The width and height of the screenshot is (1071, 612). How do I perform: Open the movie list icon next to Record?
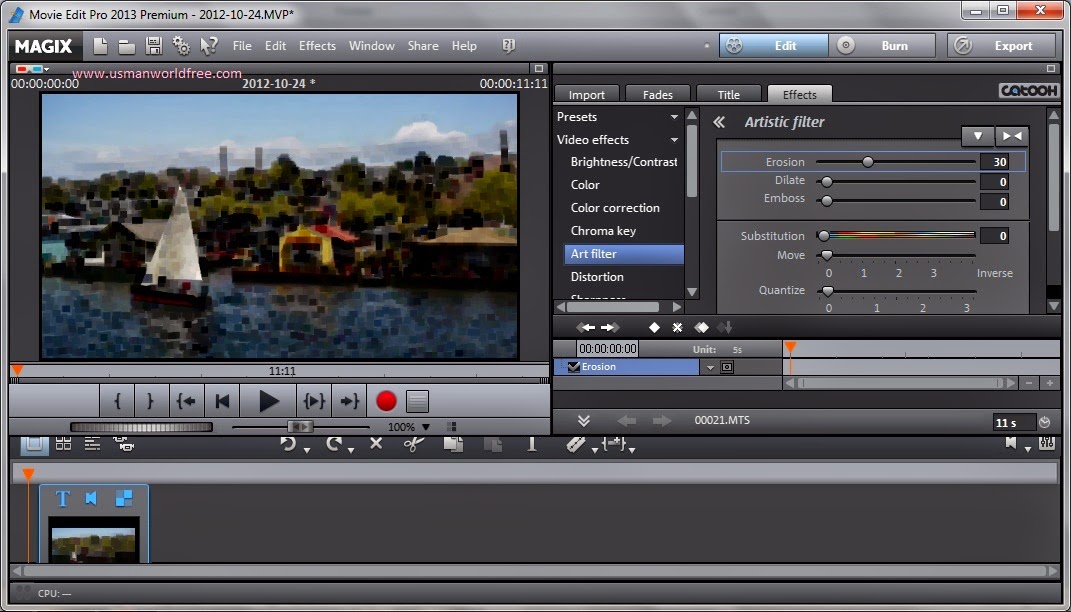click(x=417, y=401)
